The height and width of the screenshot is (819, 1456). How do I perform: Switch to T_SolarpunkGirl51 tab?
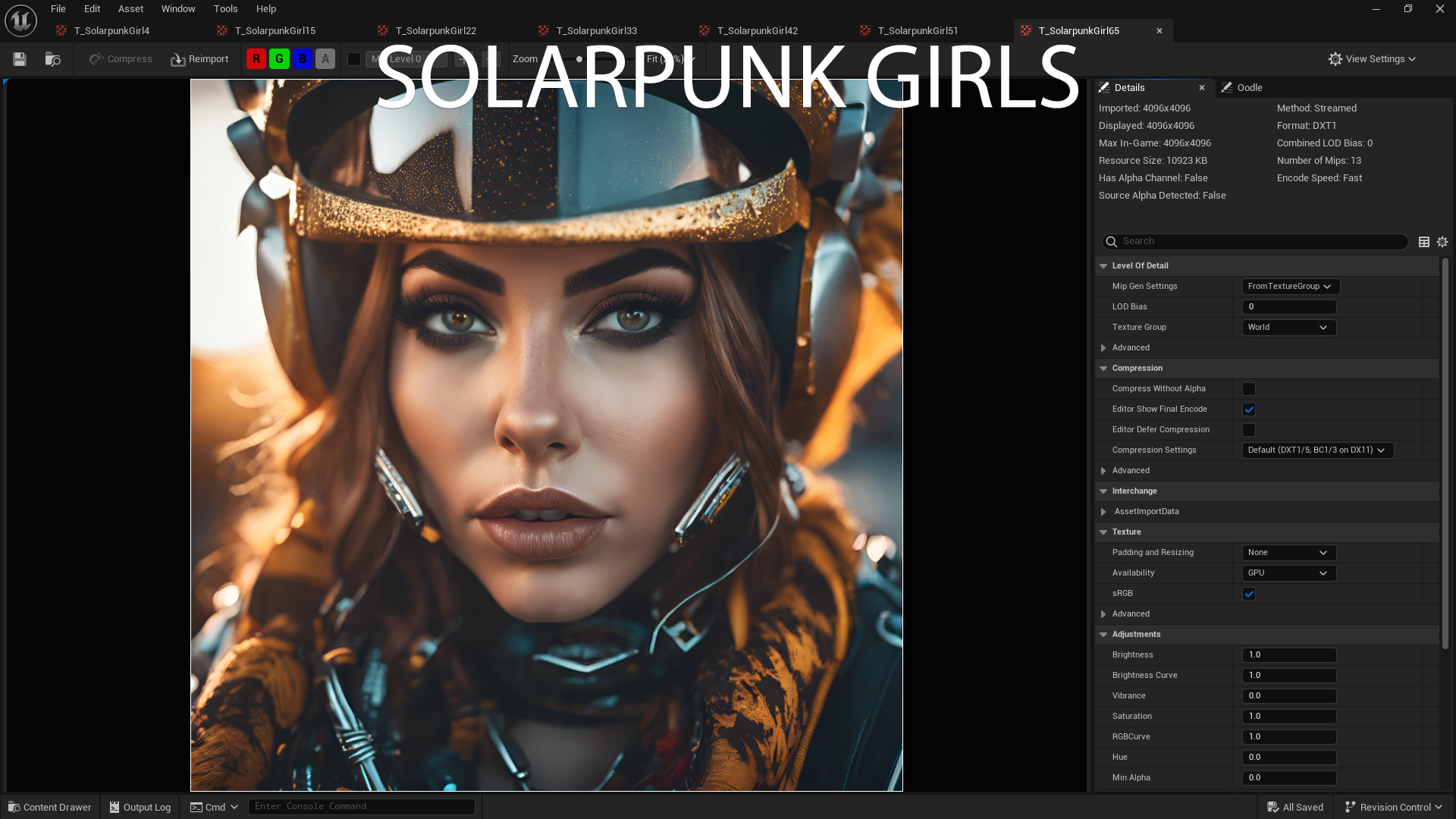pos(918,31)
